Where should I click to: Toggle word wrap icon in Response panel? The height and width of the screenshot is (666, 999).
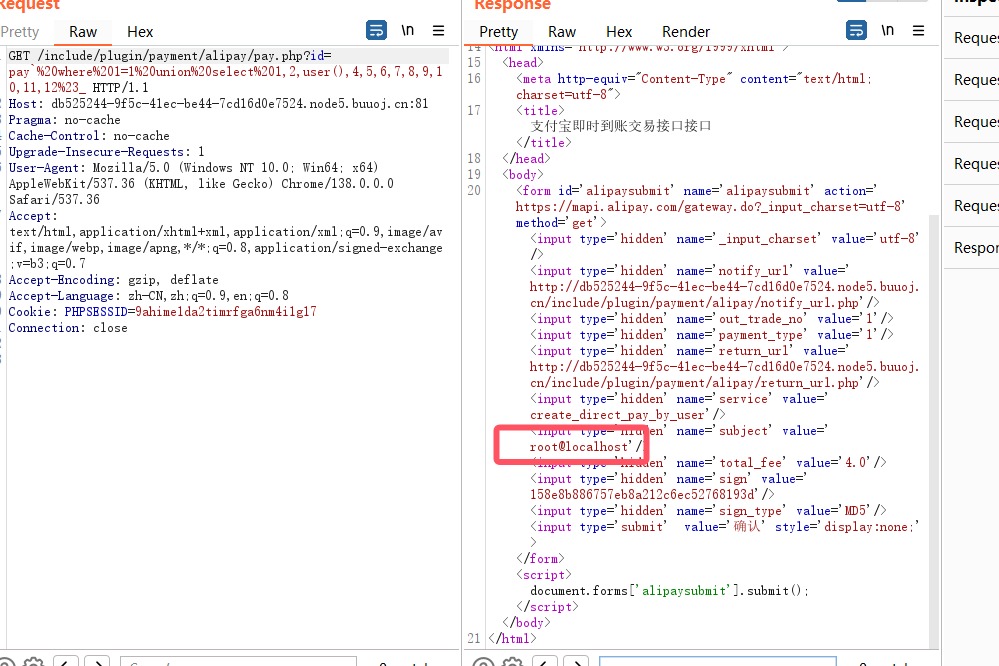click(856, 30)
